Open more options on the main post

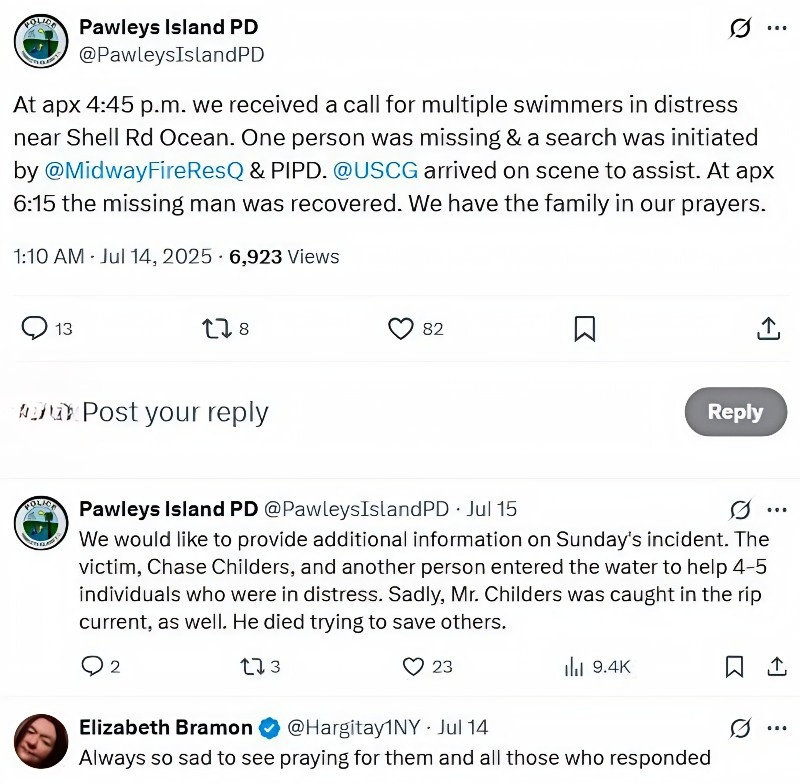pyautogui.click(x=777, y=28)
